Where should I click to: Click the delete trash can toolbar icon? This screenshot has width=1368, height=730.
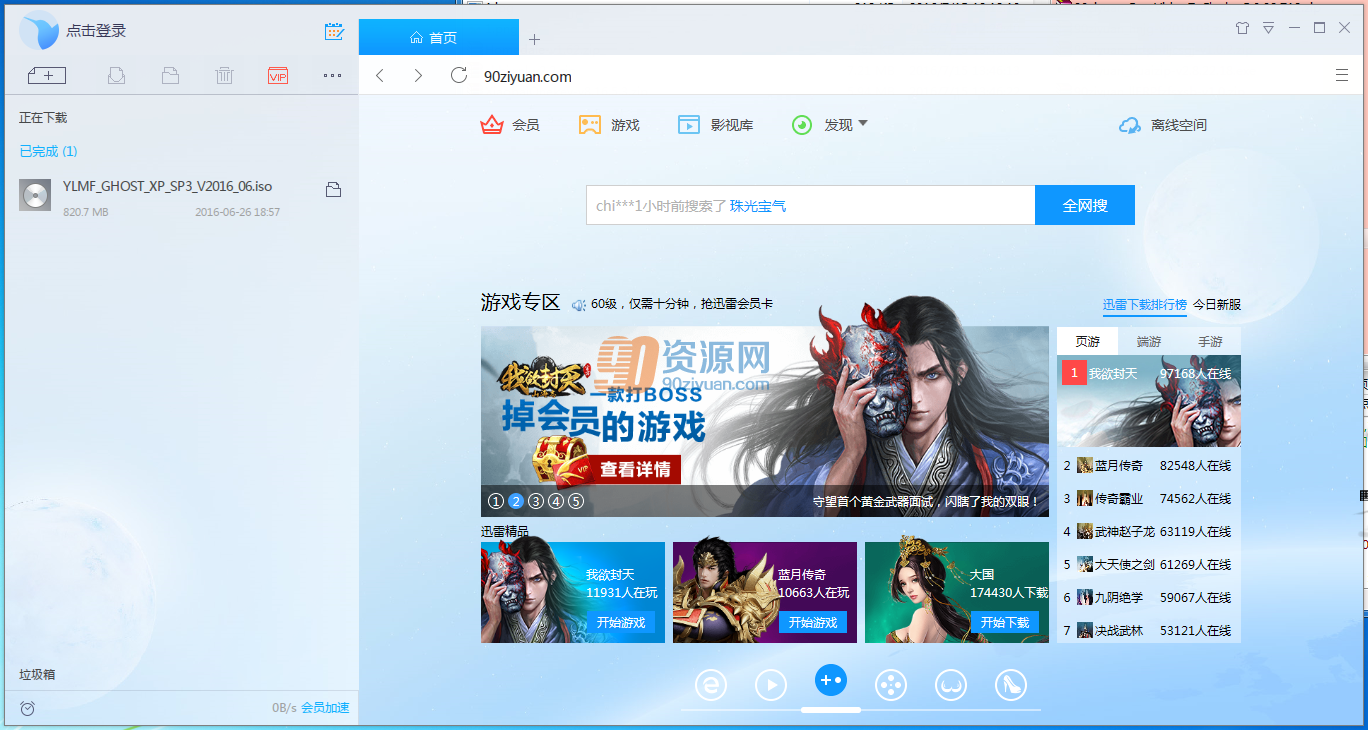point(224,75)
